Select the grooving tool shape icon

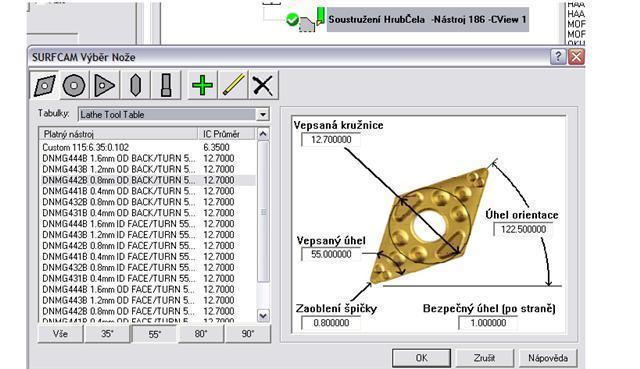click(166, 85)
